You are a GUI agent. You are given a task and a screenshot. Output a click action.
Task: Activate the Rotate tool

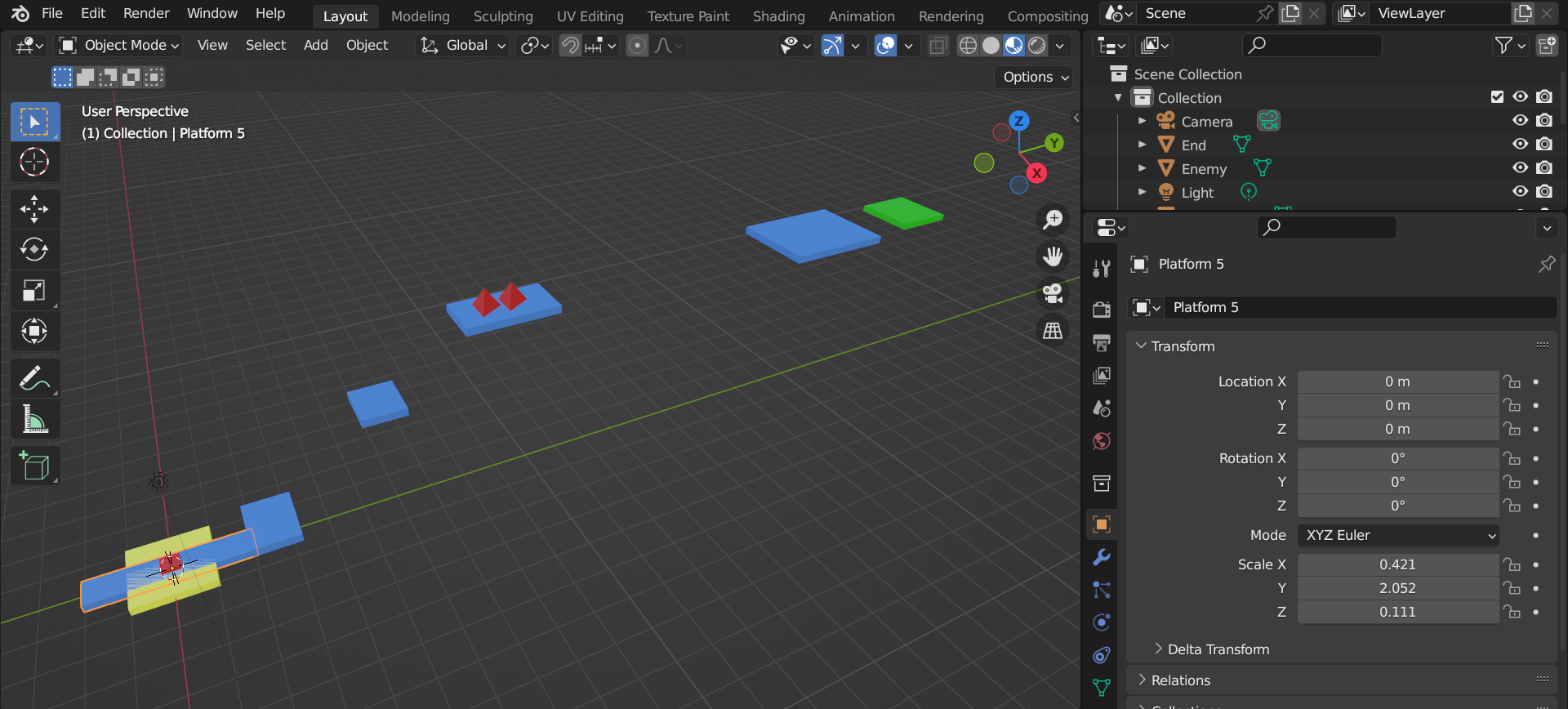[34, 249]
